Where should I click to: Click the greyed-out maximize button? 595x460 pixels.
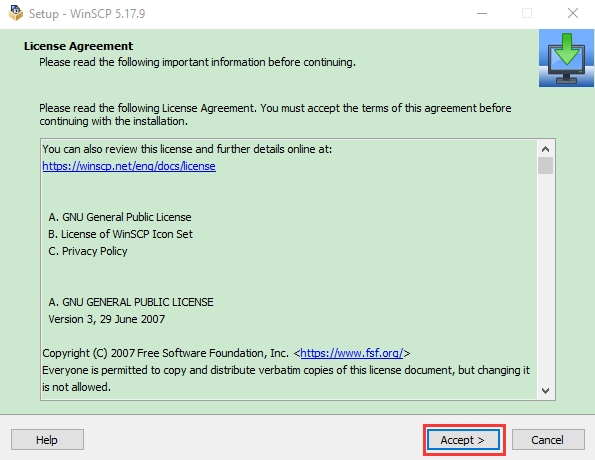(527, 13)
